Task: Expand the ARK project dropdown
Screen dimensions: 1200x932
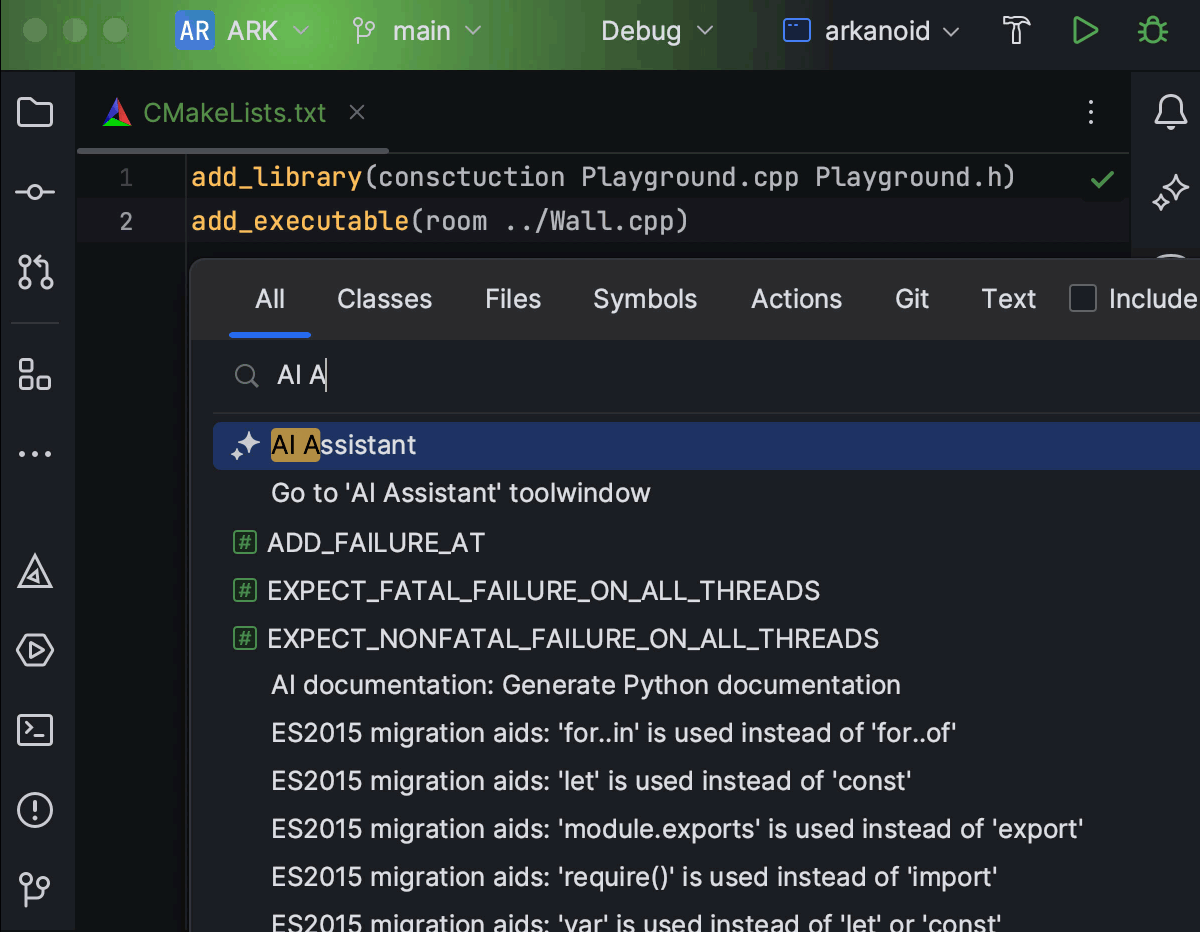Action: click(x=244, y=31)
